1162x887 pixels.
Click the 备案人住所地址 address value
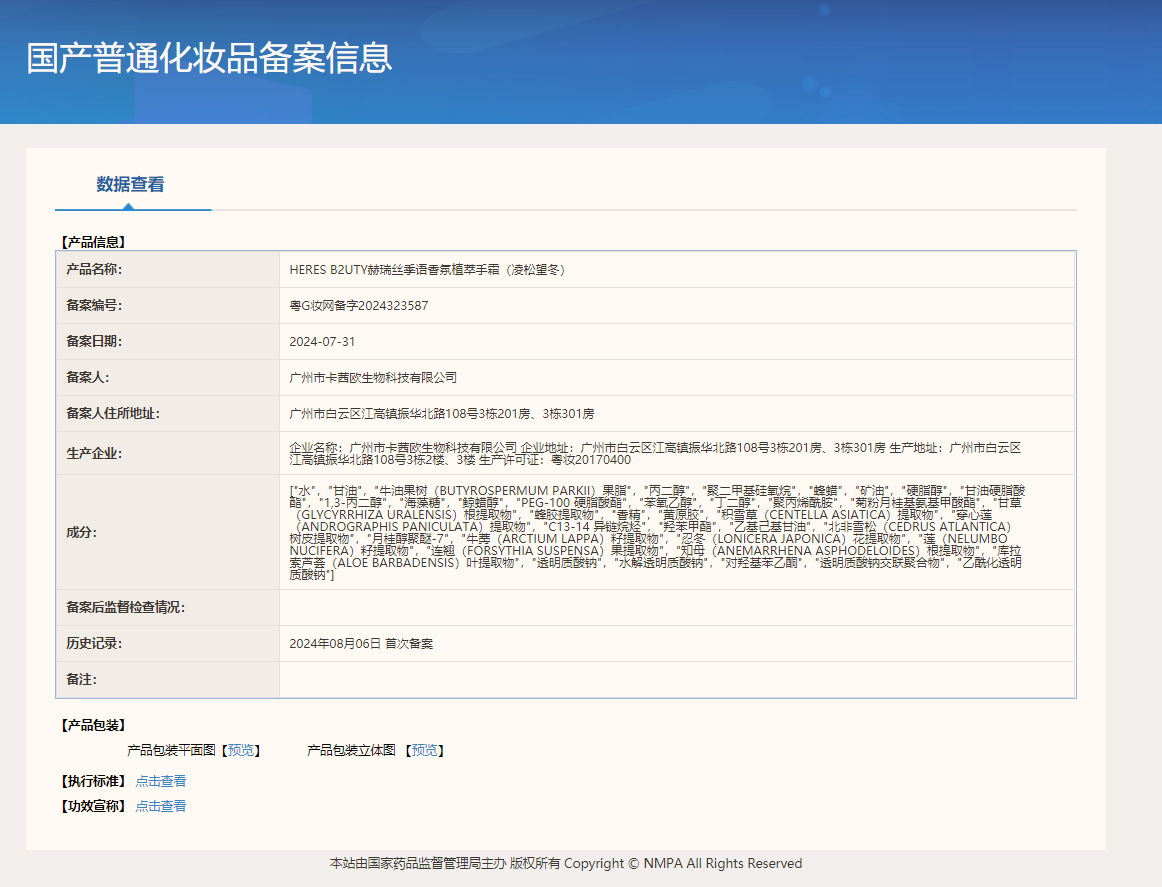click(441, 414)
